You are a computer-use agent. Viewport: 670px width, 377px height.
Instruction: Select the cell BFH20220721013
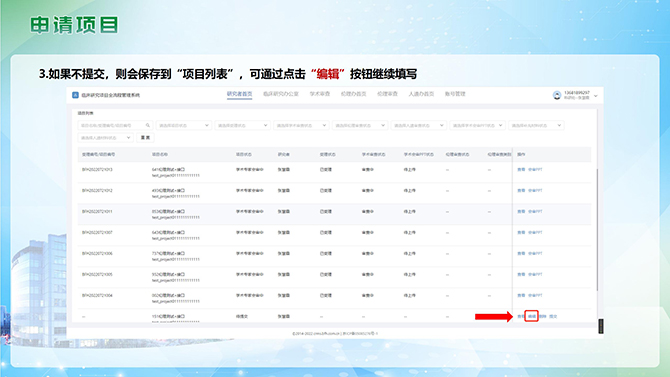tap(97, 170)
